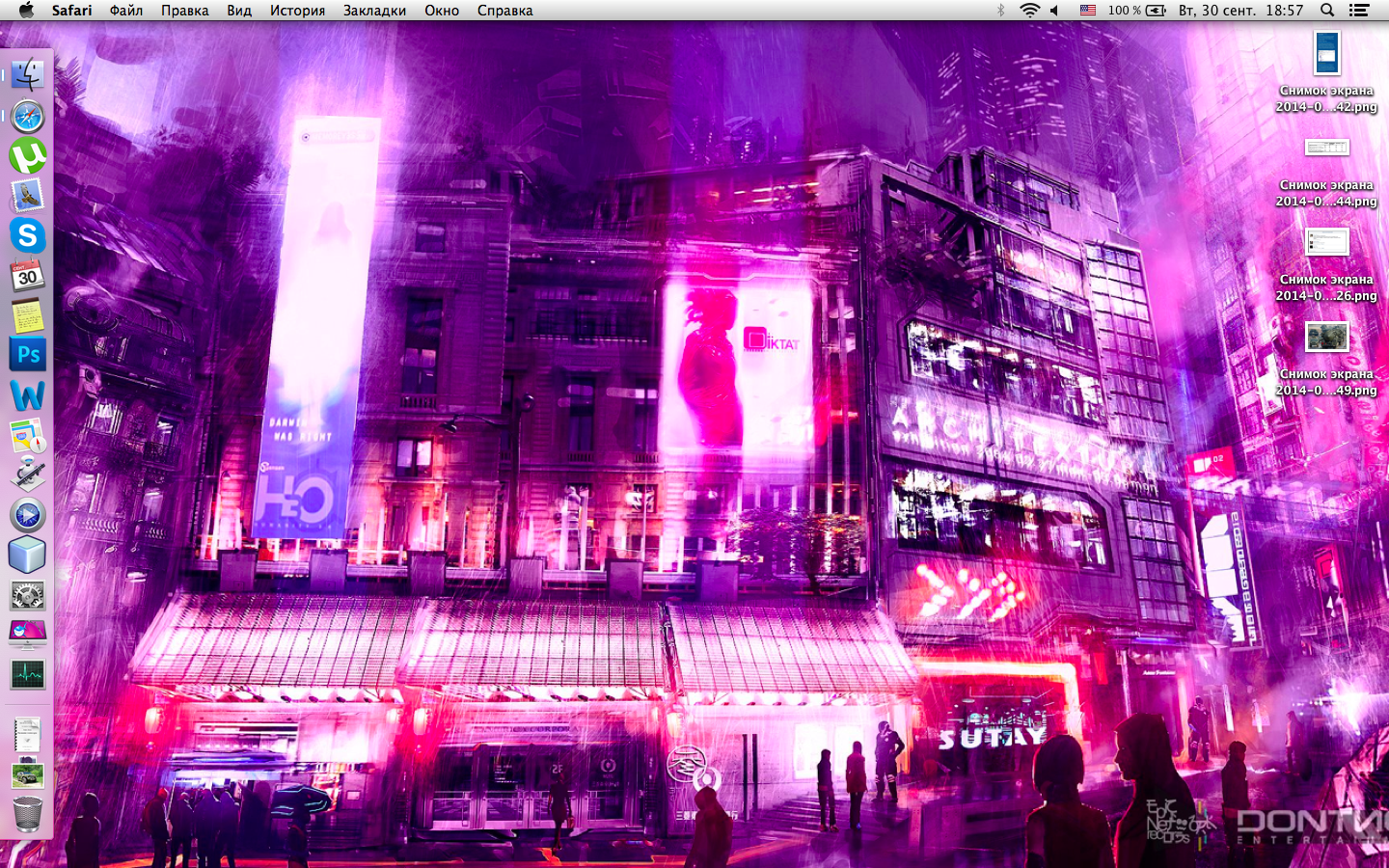This screenshot has height=868, width=1389.
Task: Open System Preferences gear icon
Action: click(x=27, y=595)
